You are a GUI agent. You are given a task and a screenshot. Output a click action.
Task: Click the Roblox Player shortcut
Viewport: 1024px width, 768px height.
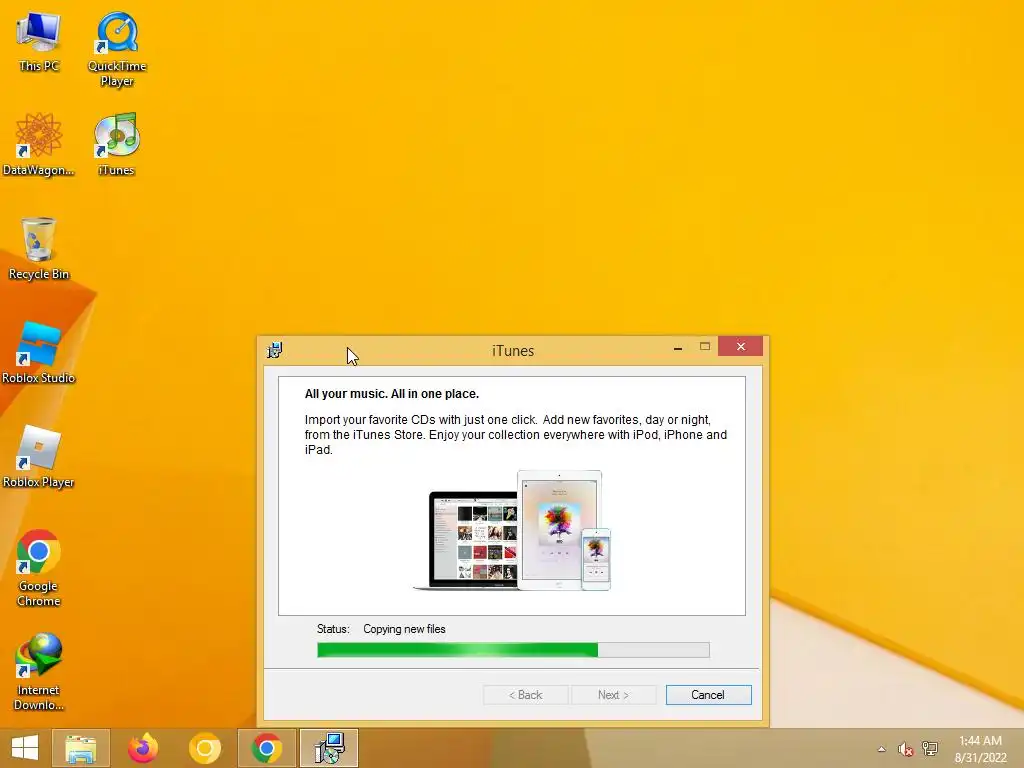tap(39, 456)
